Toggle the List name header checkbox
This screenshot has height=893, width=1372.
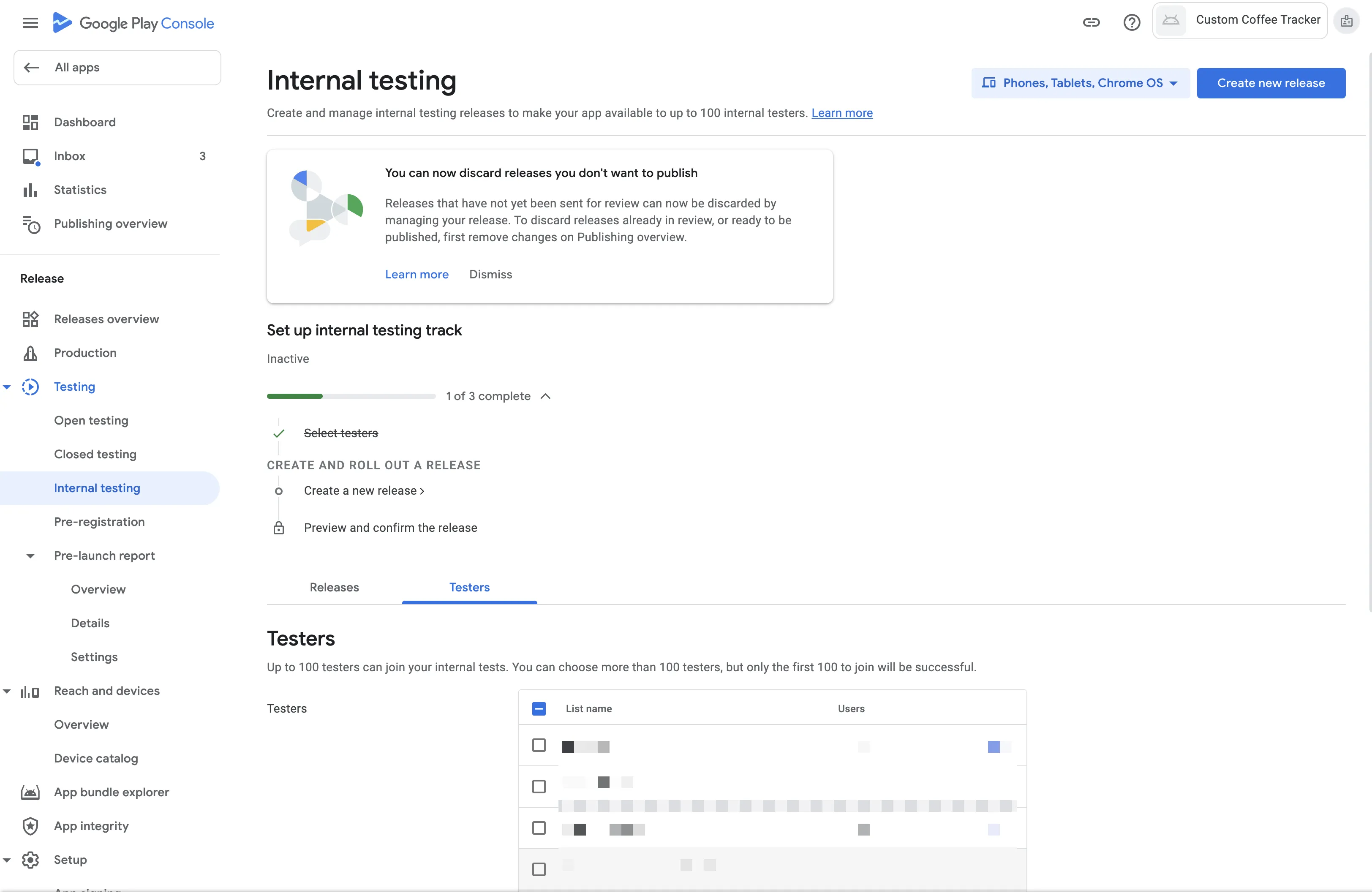[539, 708]
